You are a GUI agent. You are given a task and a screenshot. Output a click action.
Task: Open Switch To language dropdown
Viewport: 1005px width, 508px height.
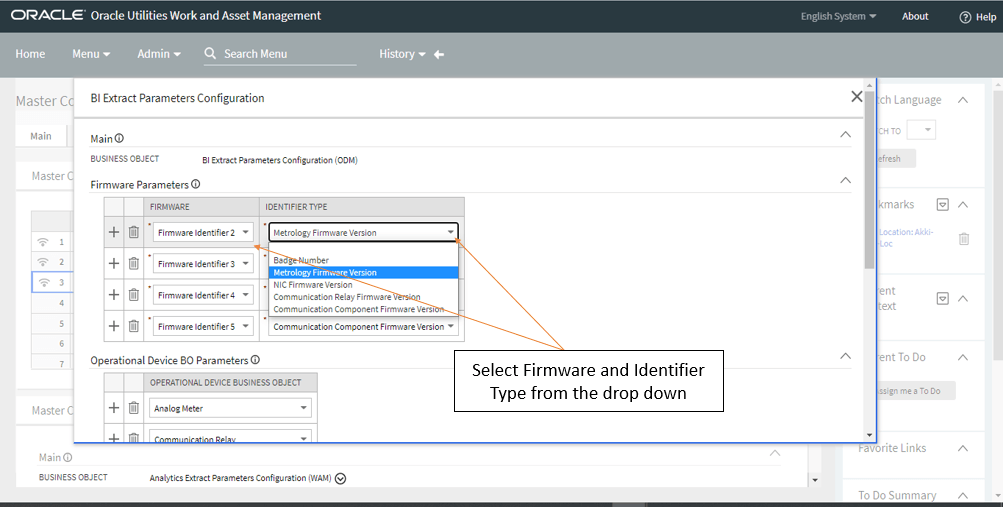point(921,130)
